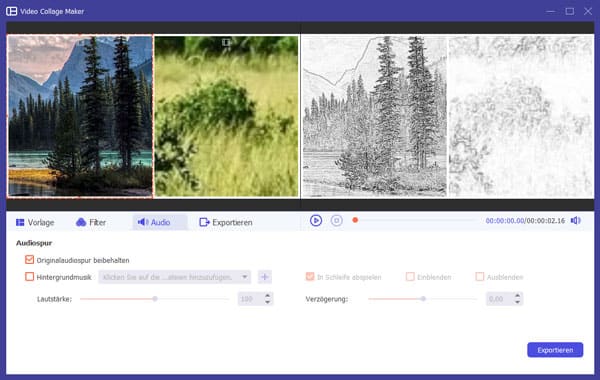Adjust the Lautstärke slider
600x380 pixels.
[x=154, y=299]
